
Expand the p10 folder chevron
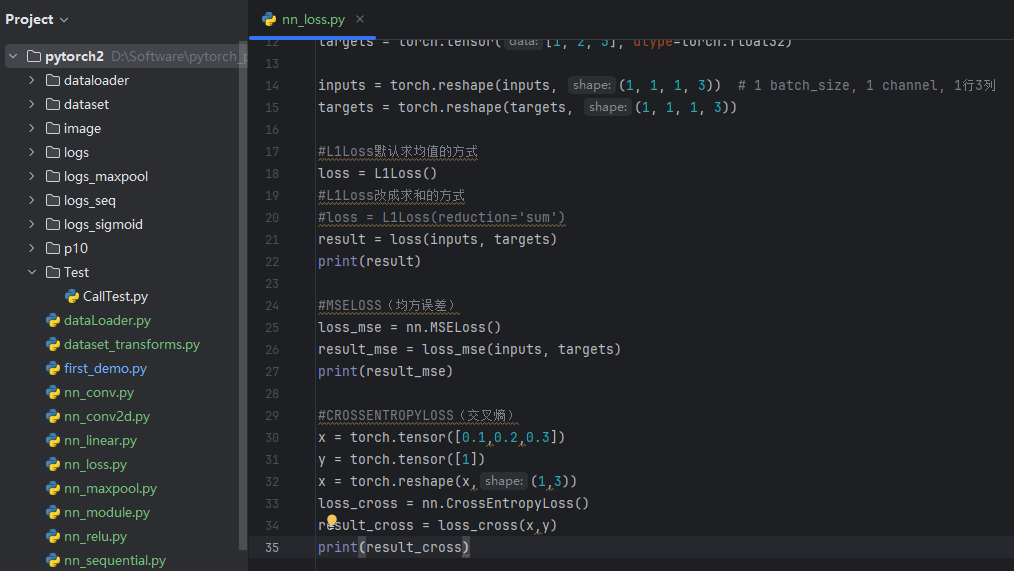point(32,248)
